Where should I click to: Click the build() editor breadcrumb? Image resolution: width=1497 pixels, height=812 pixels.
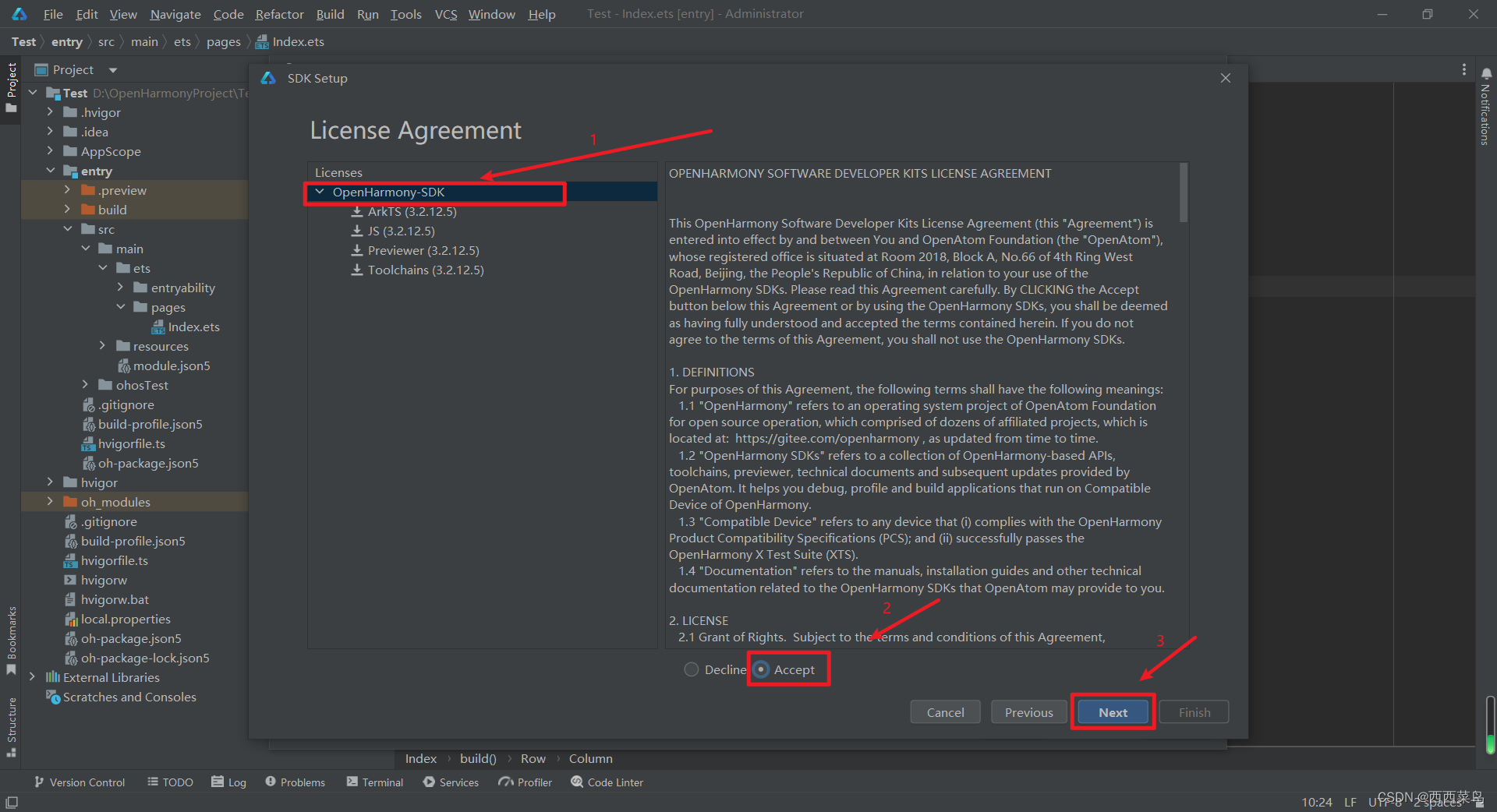point(478,758)
